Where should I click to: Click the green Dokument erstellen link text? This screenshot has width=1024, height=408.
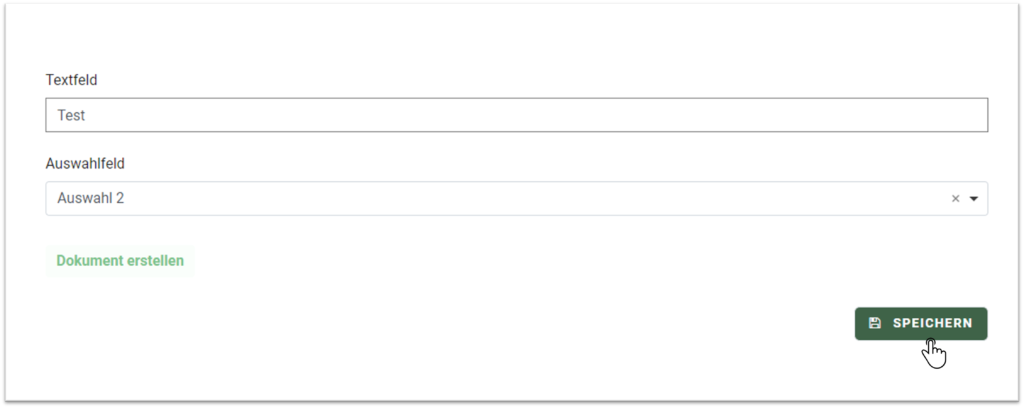point(120,260)
